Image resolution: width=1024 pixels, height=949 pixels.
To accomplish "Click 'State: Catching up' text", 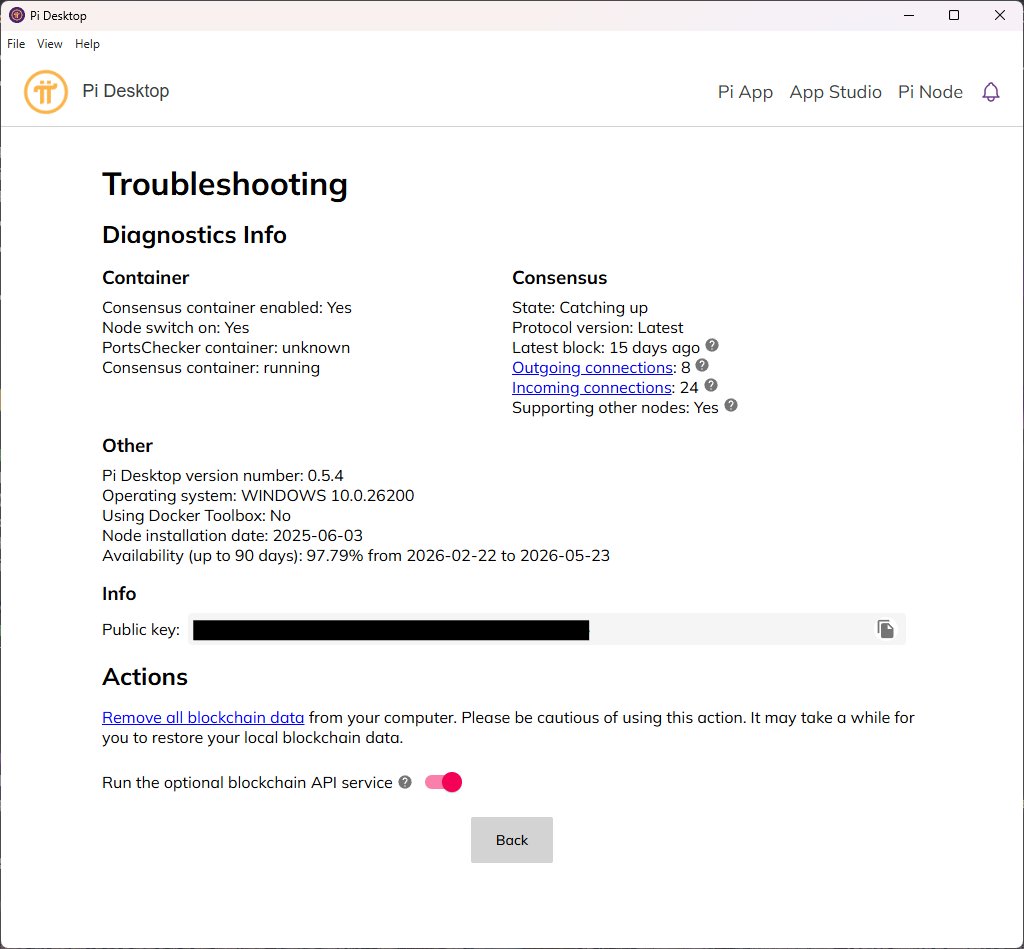I will coord(580,308).
